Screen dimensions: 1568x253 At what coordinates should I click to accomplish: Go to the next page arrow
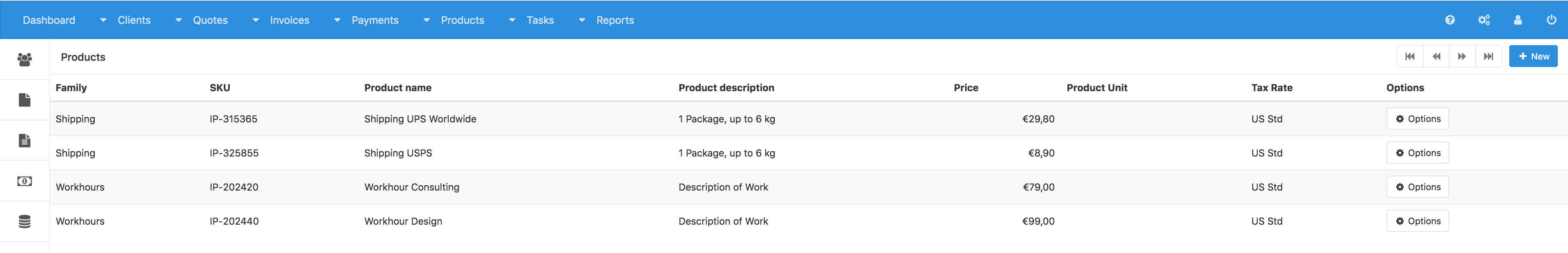(x=1462, y=56)
